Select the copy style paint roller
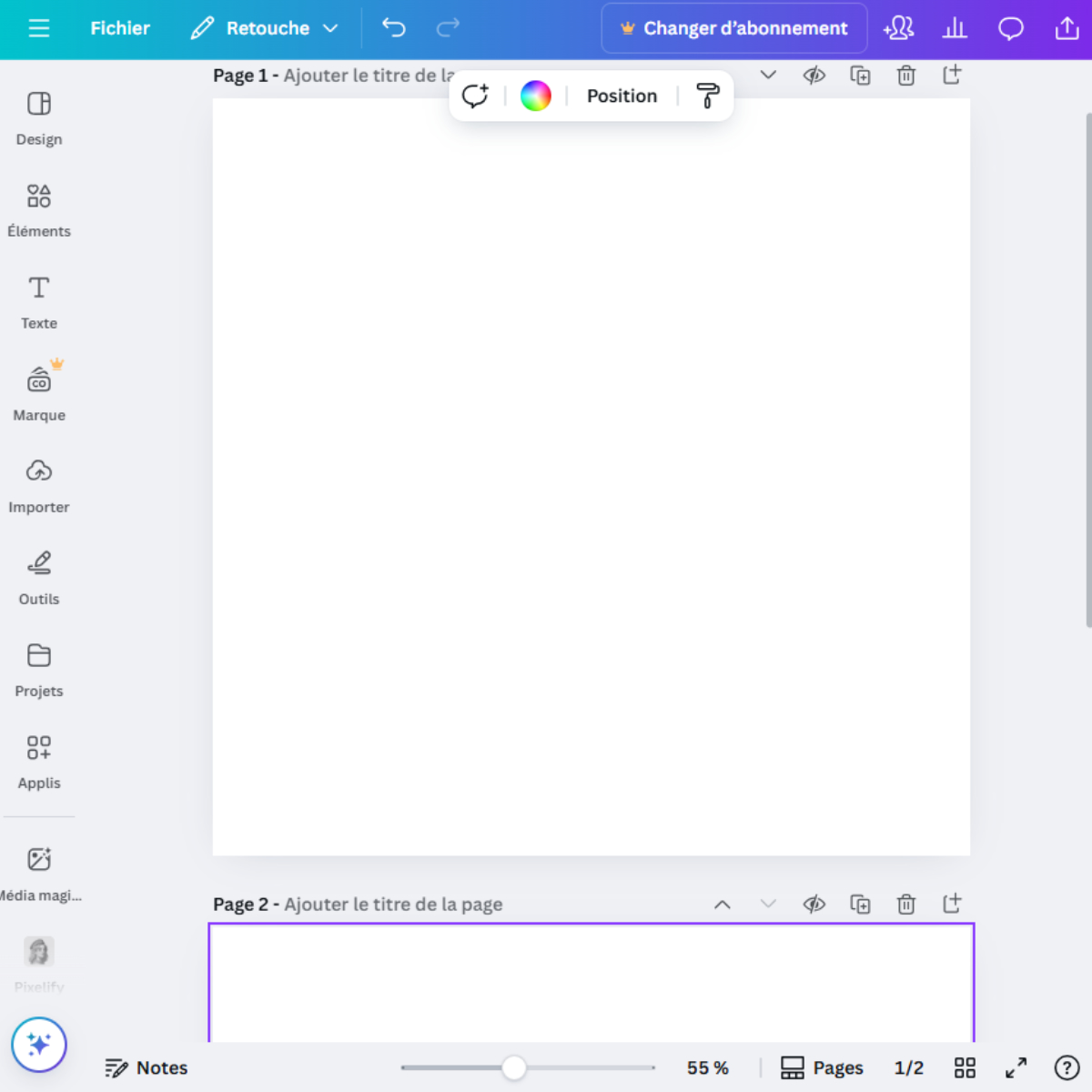Viewport: 1092px width, 1092px height. (x=707, y=96)
